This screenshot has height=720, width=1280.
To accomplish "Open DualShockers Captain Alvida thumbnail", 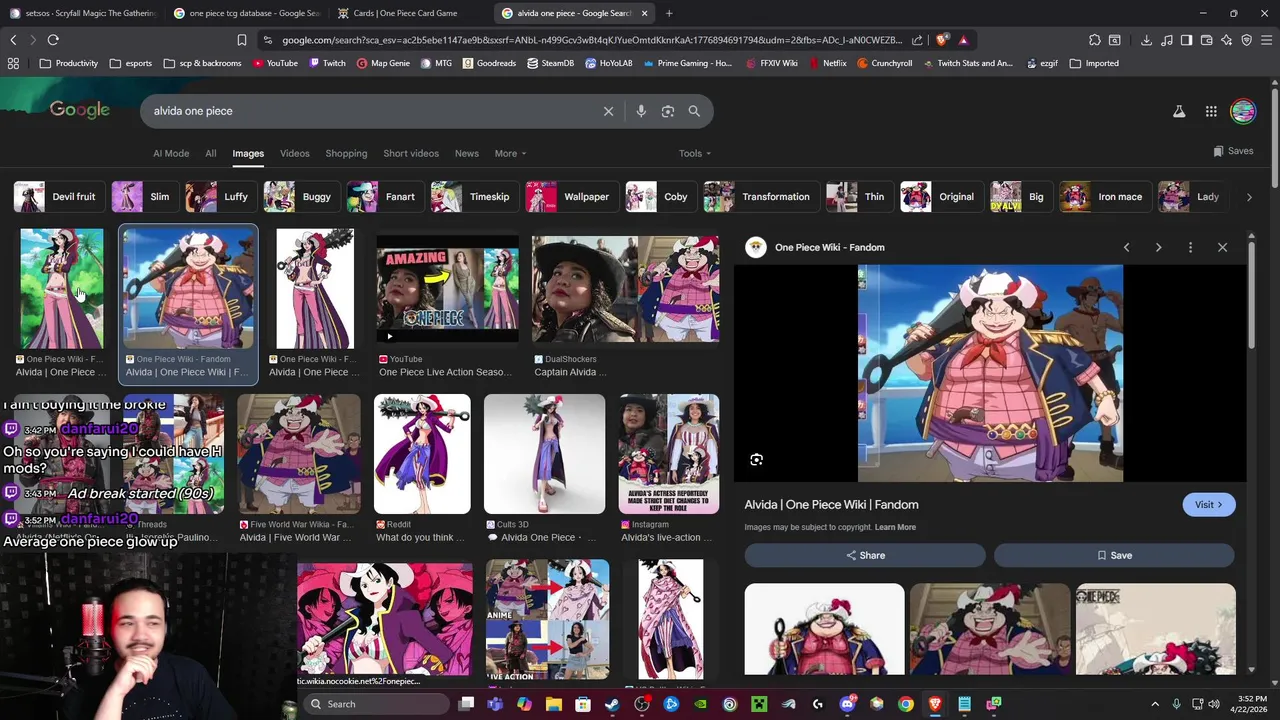I will point(625,289).
